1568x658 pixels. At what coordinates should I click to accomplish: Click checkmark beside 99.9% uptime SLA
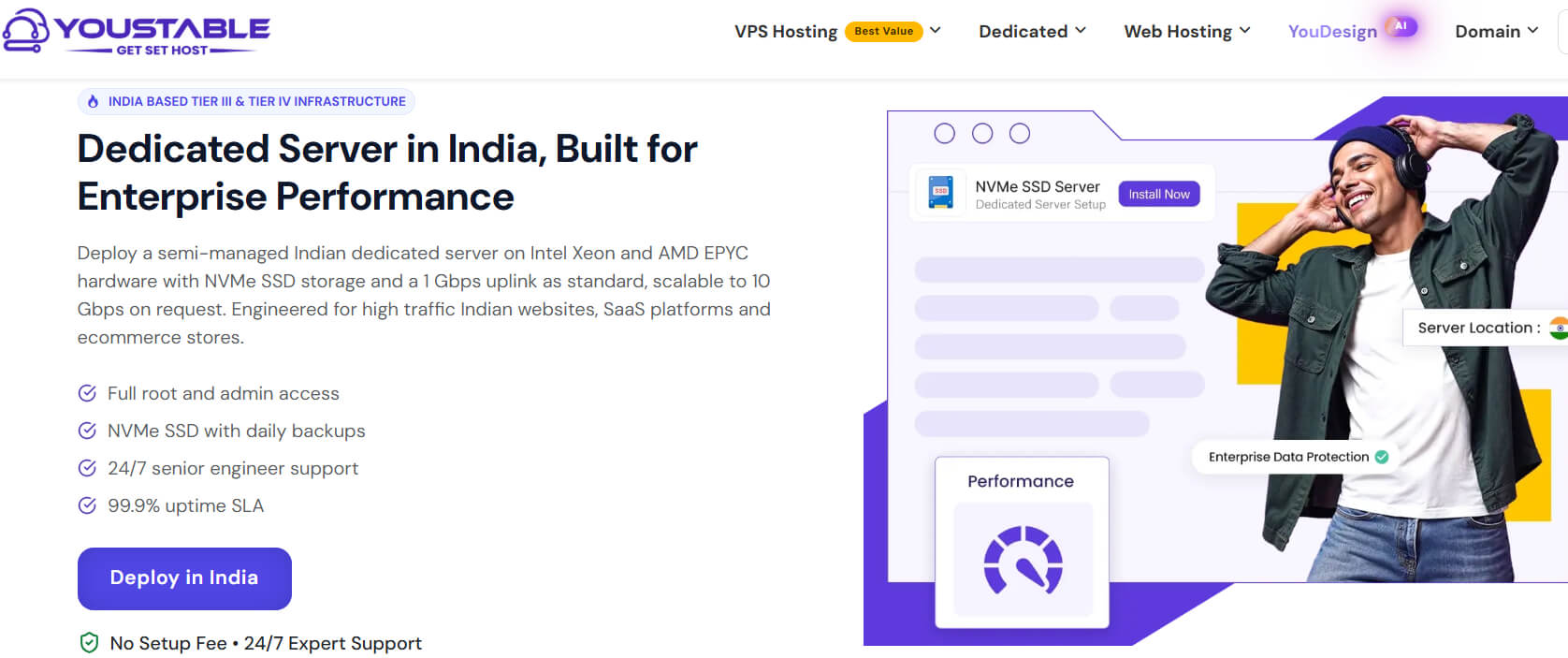tap(87, 505)
